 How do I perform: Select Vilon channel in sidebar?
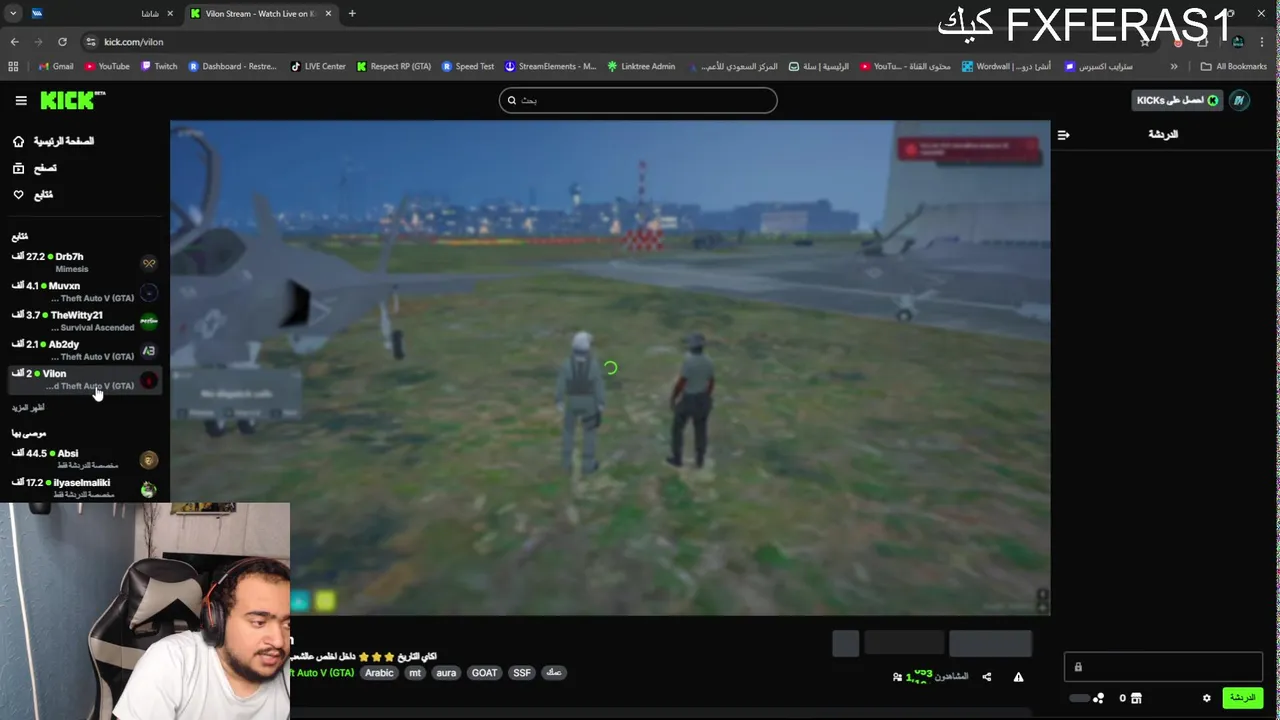click(x=85, y=379)
